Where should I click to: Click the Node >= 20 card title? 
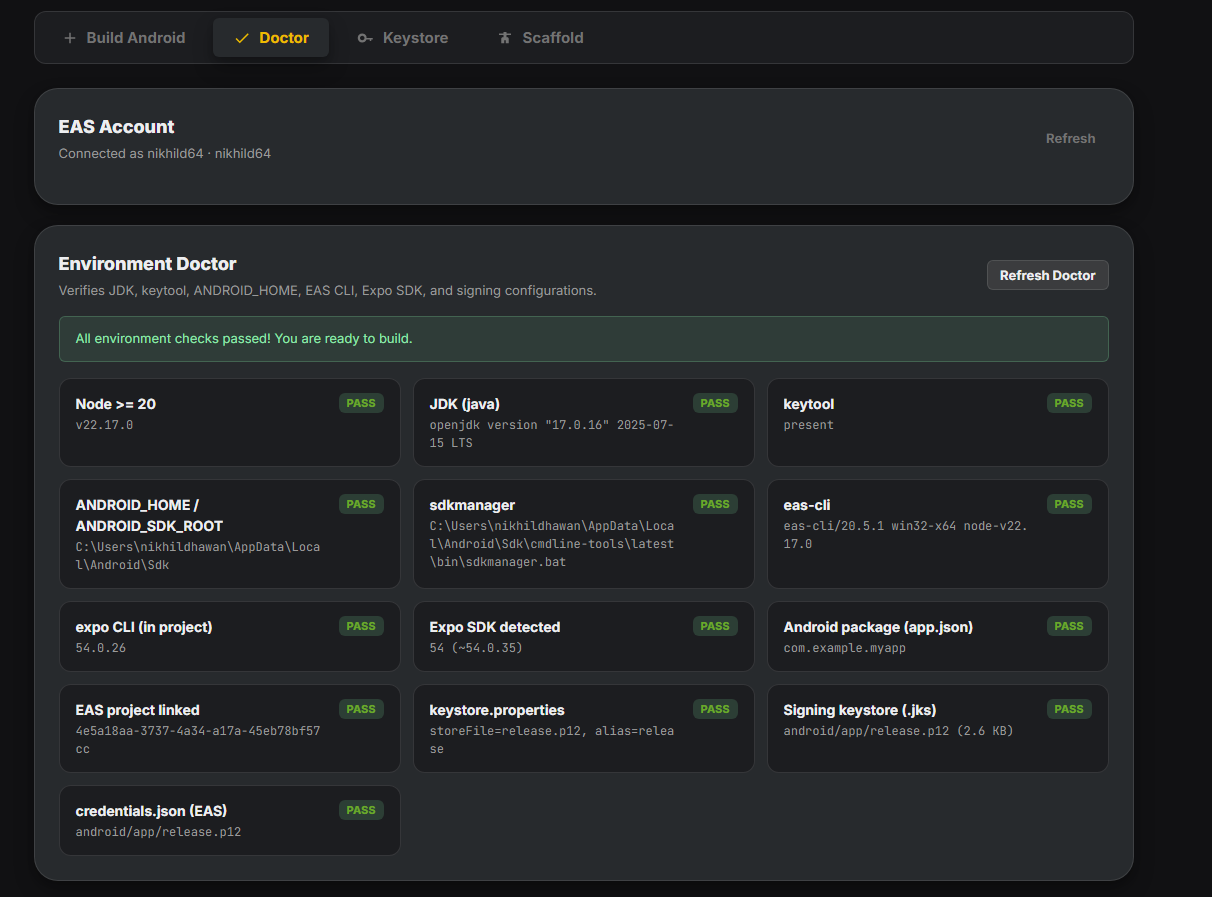(115, 404)
